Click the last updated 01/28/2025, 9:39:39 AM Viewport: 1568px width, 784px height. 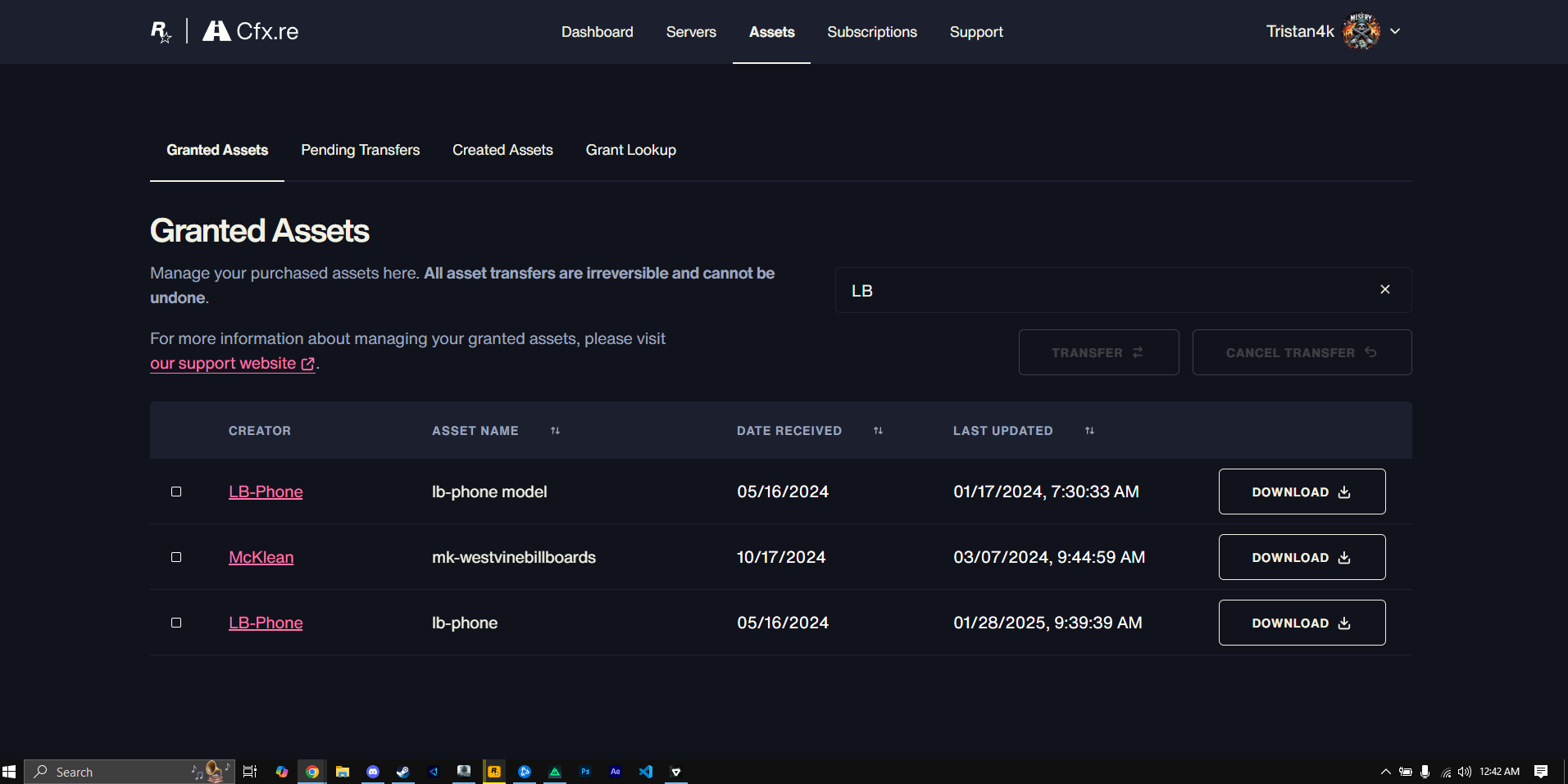pos(1048,623)
